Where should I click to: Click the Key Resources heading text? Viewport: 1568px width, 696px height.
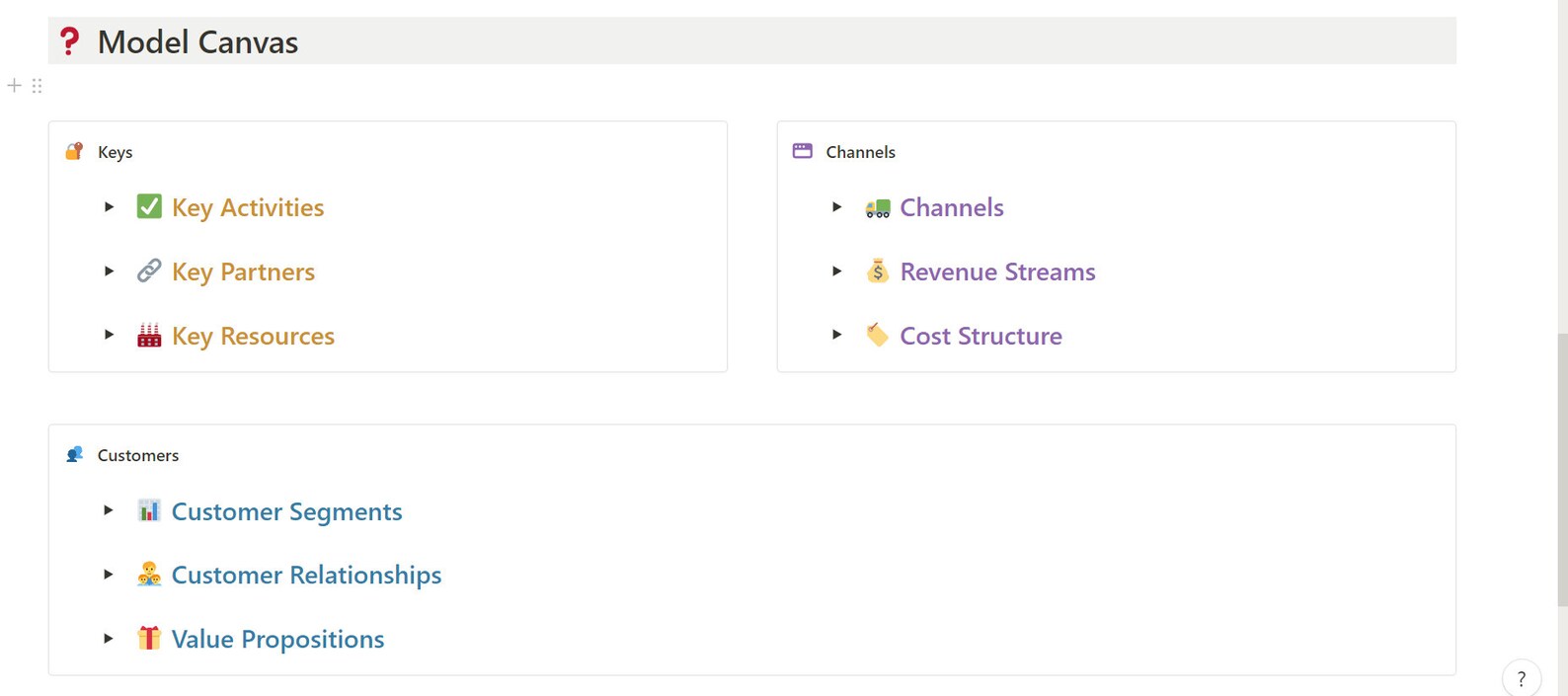[x=253, y=336]
